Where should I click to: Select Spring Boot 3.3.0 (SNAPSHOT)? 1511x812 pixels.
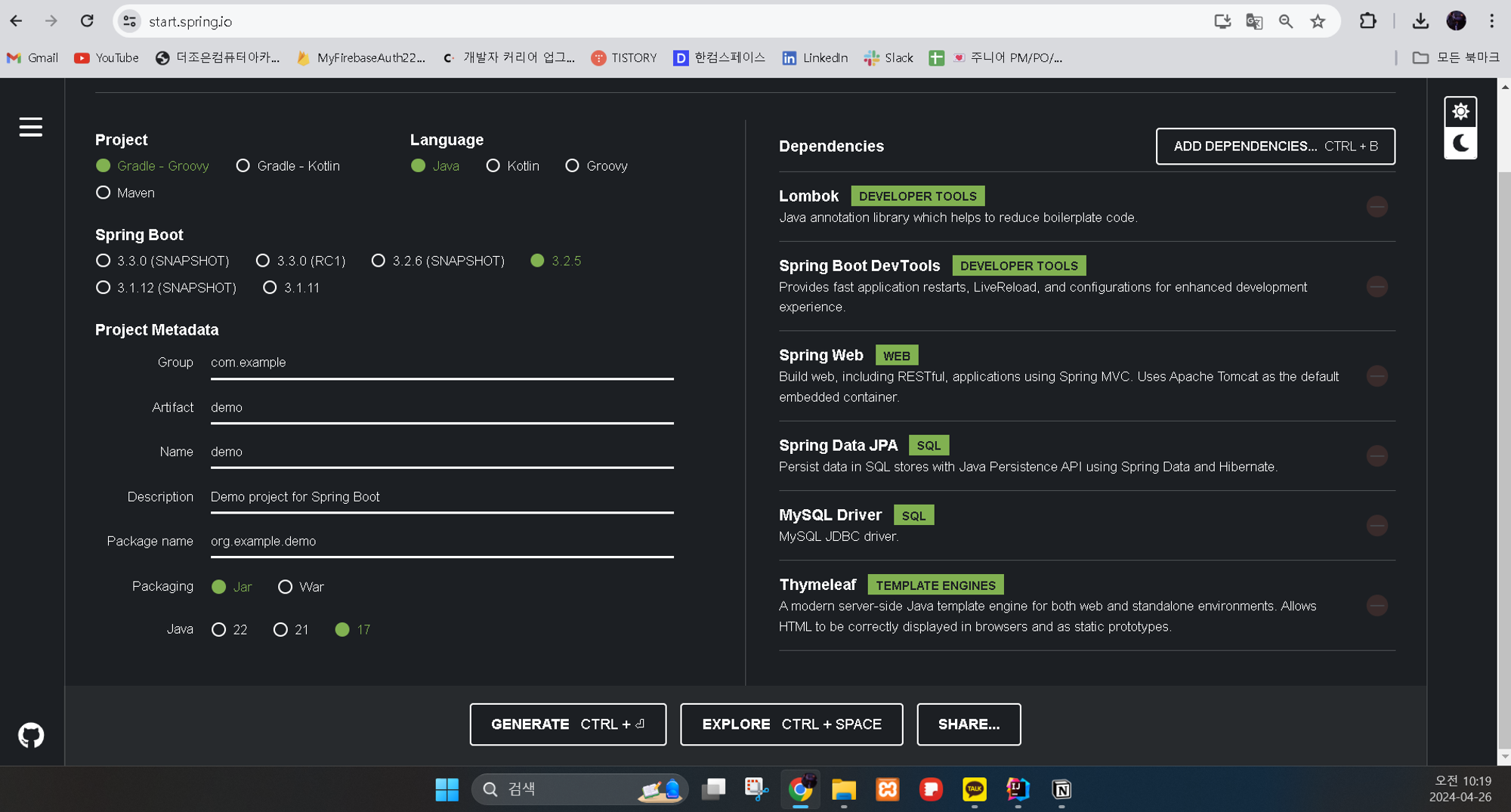pos(162,261)
